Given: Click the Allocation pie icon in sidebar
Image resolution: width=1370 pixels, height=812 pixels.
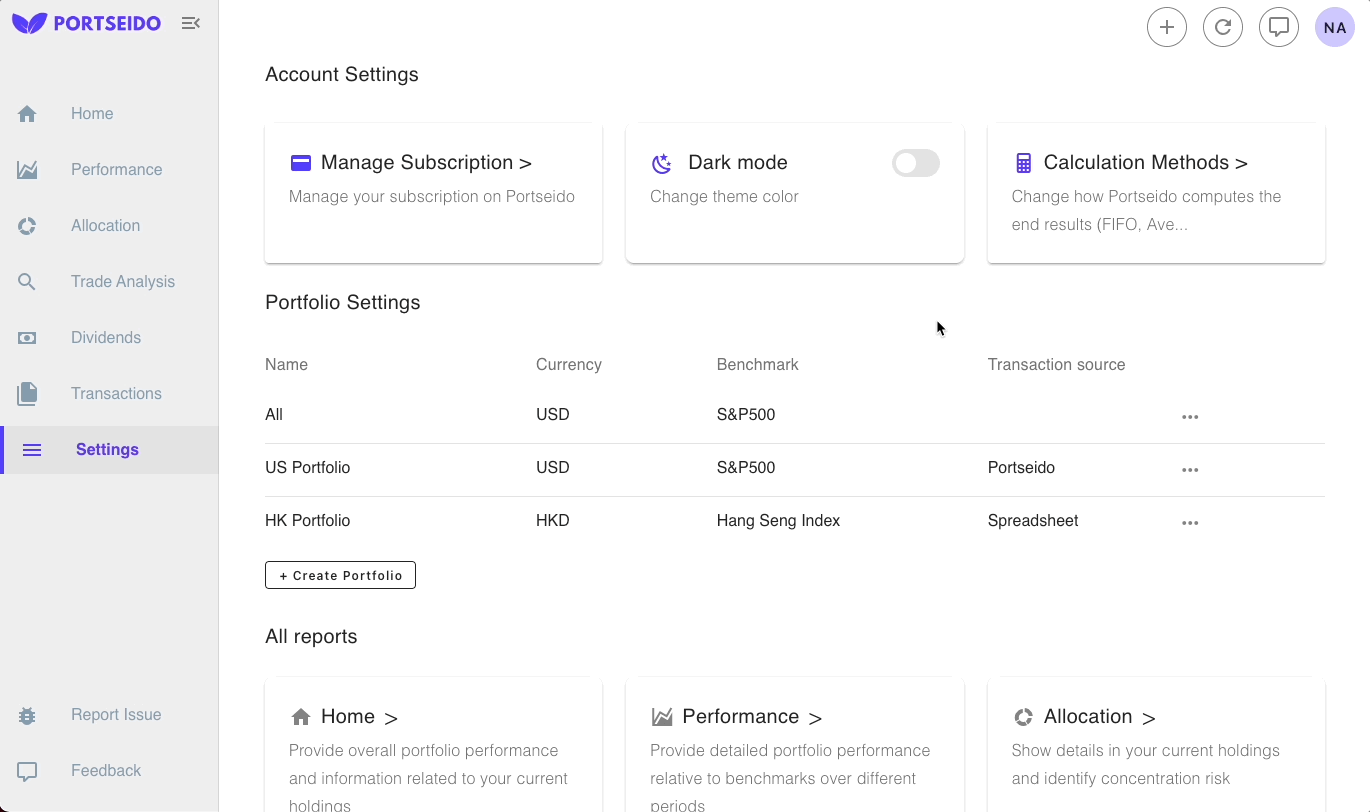Looking at the screenshot, I should (27, 225).
